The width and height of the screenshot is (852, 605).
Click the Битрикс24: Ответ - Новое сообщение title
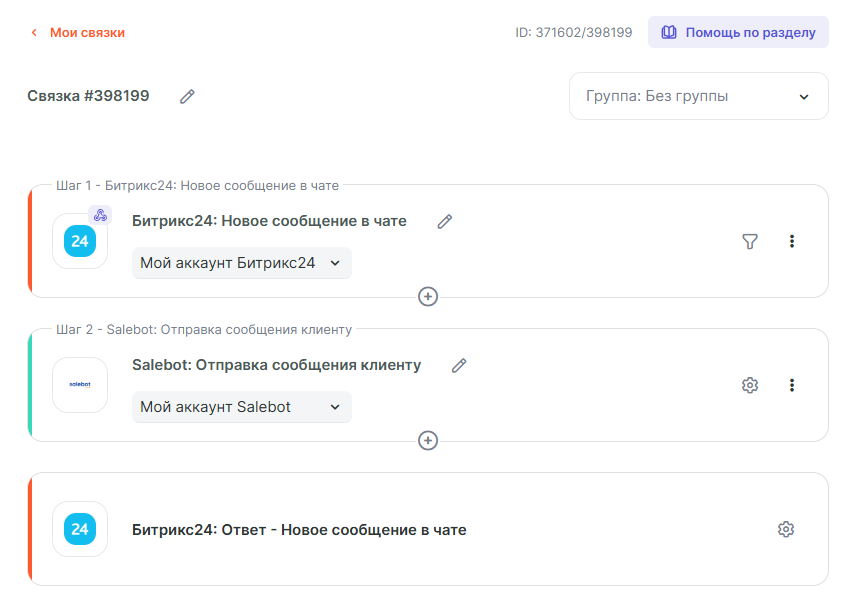[299, 530]
